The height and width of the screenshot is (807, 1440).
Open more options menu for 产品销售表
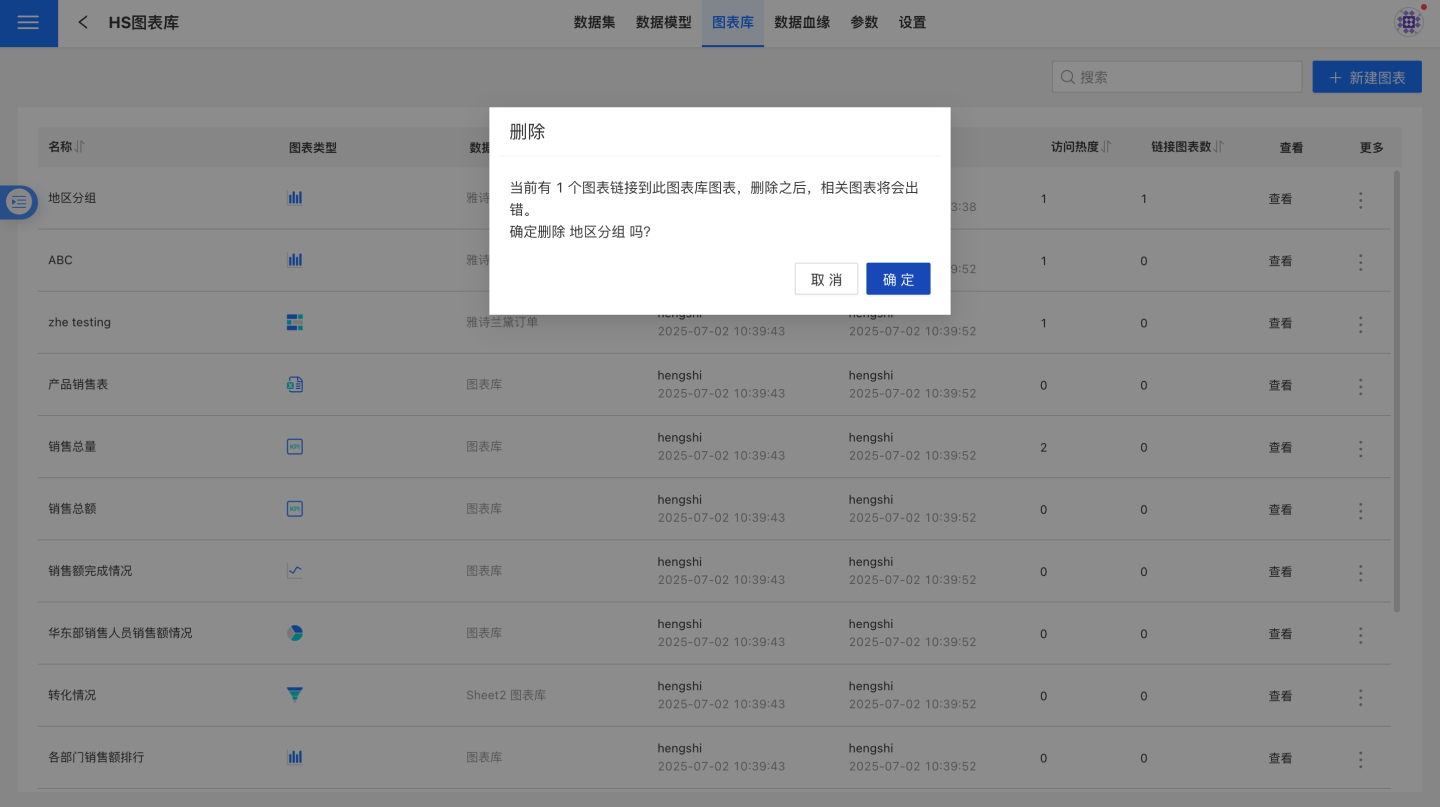click(x=1360, y=386)
